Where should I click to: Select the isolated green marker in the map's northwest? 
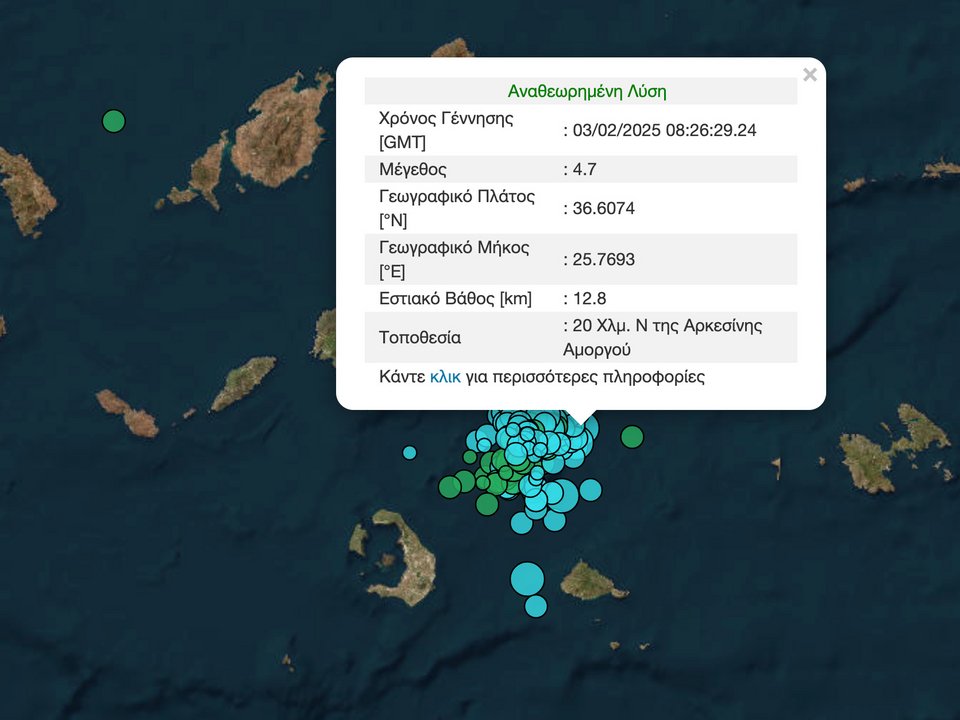(x=114, y=122)
